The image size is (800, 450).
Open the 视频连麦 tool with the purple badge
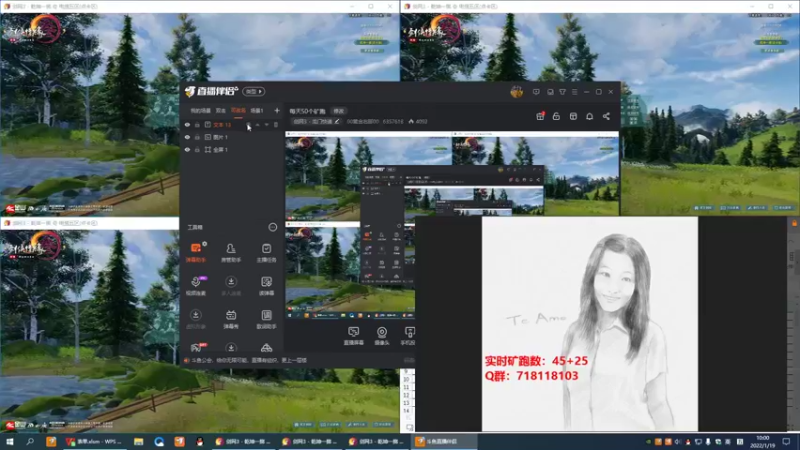click(195, 286)
